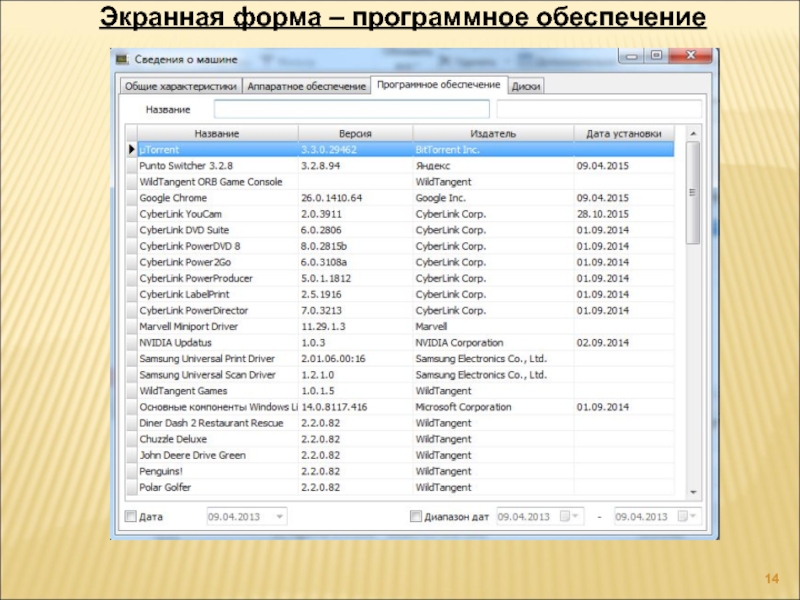The width and height of the screenshot is (800, 600).
Task: Click the scrollbar down arrow of the table
Action: click(692, 493)
